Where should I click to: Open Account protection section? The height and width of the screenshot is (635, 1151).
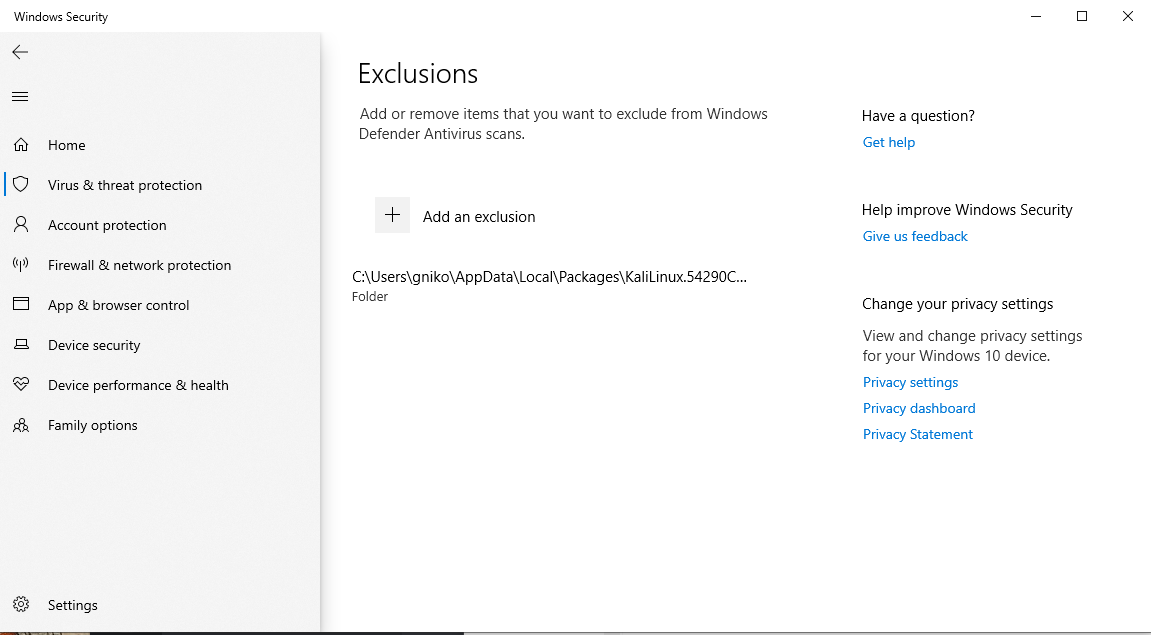pyautogui.click(x=107, y=225)
